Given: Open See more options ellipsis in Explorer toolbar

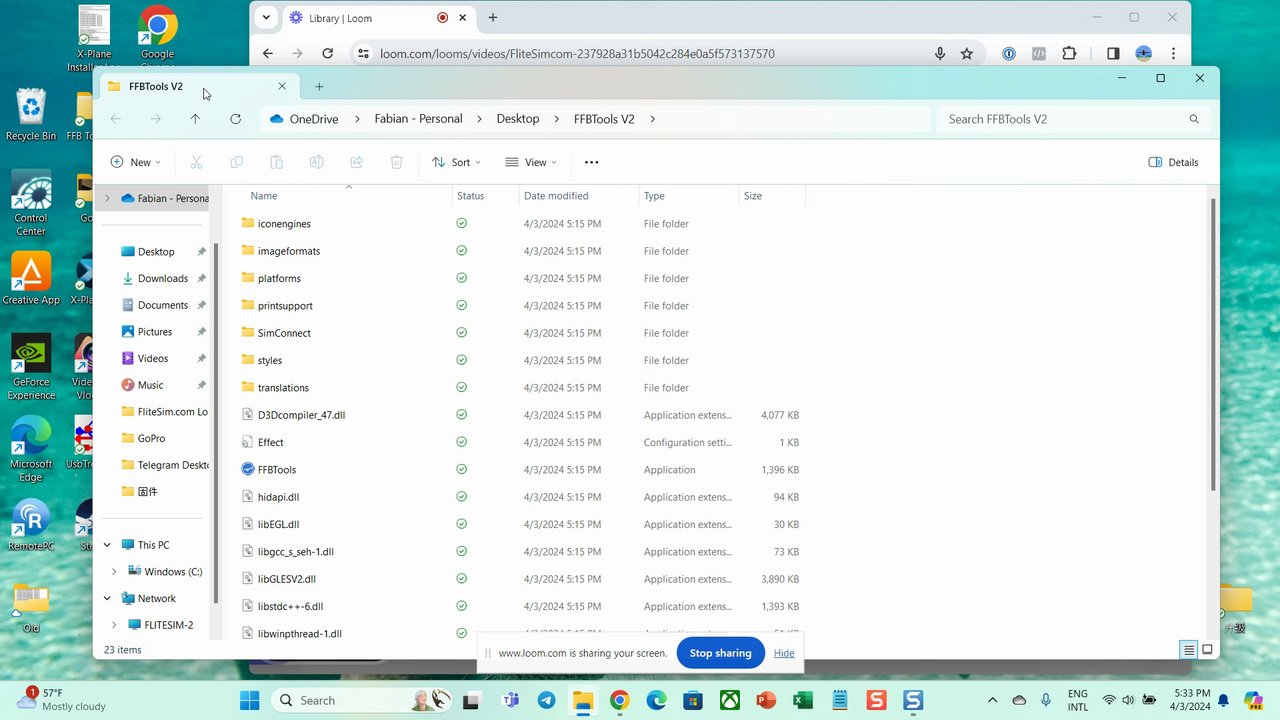Looking at the screenshot, I should coord(591,162).
